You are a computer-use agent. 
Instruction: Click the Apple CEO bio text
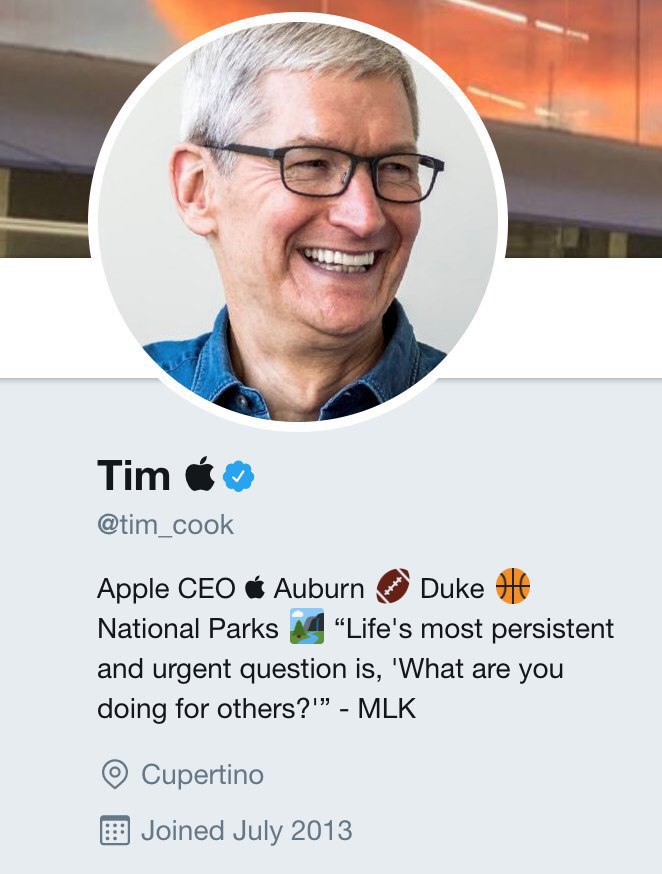(166, 589)
